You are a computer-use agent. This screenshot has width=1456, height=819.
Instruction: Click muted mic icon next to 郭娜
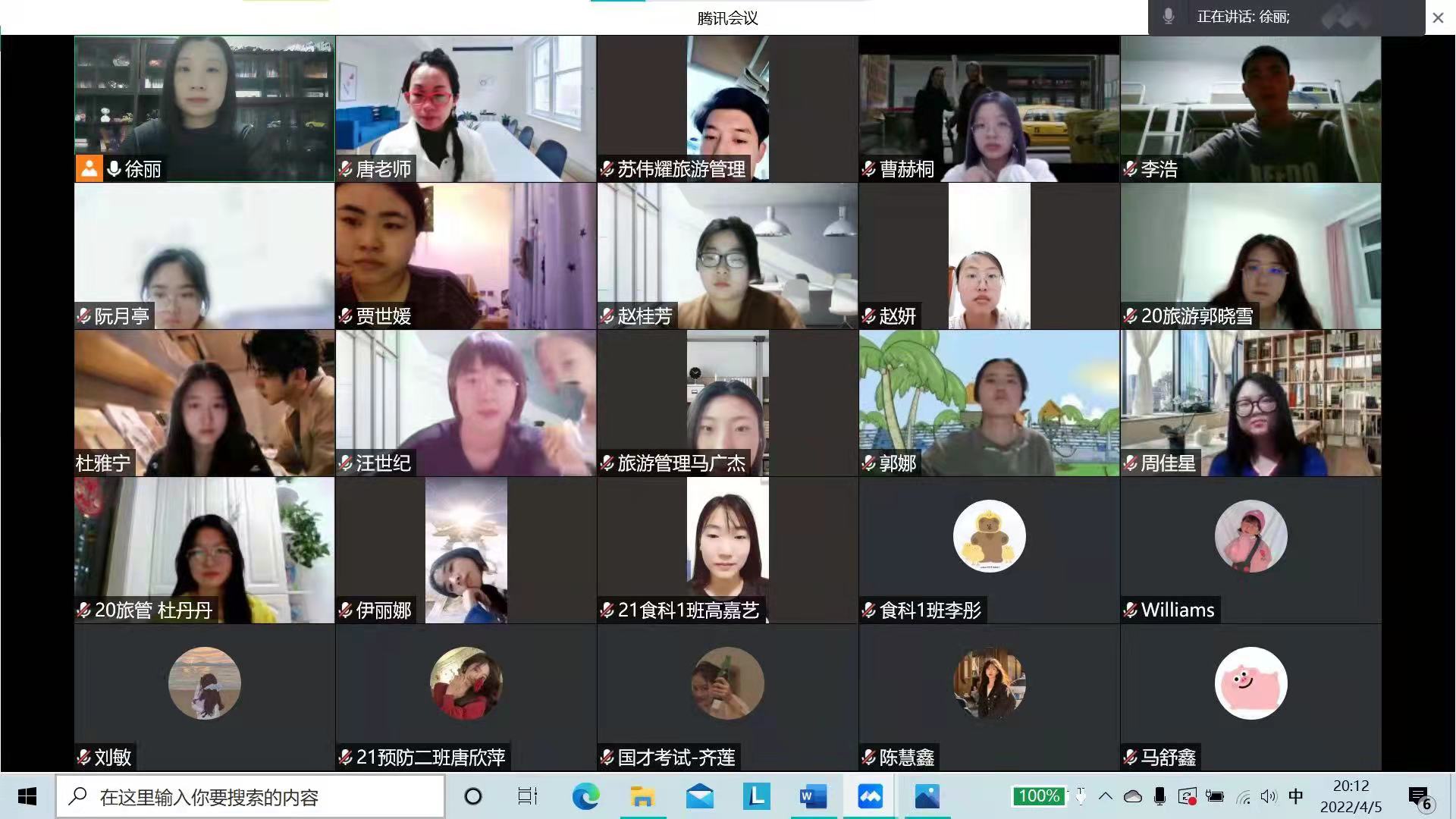coord(869,463)
